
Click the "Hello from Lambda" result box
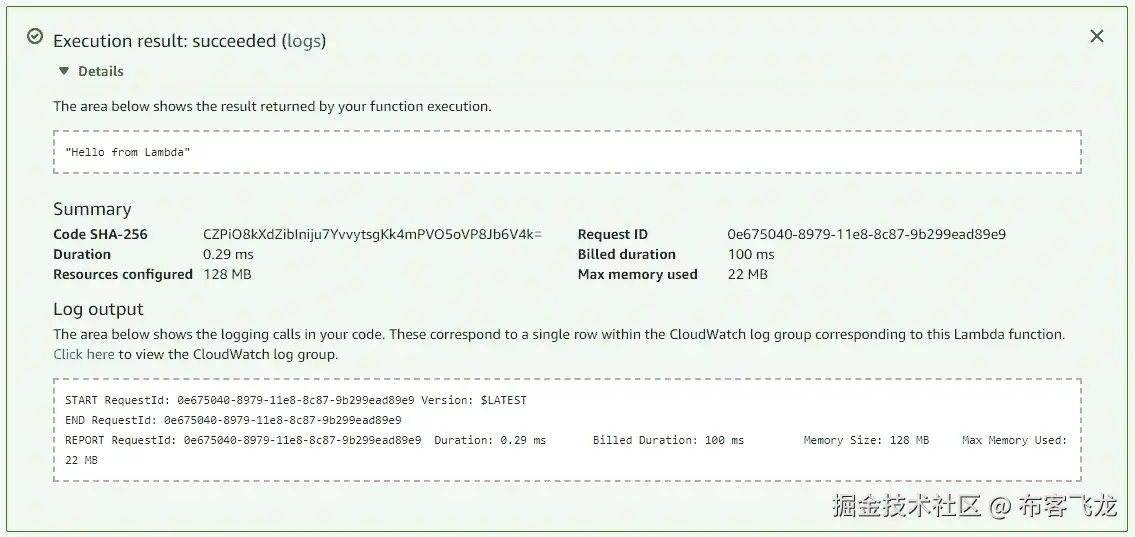pos(566,152)
